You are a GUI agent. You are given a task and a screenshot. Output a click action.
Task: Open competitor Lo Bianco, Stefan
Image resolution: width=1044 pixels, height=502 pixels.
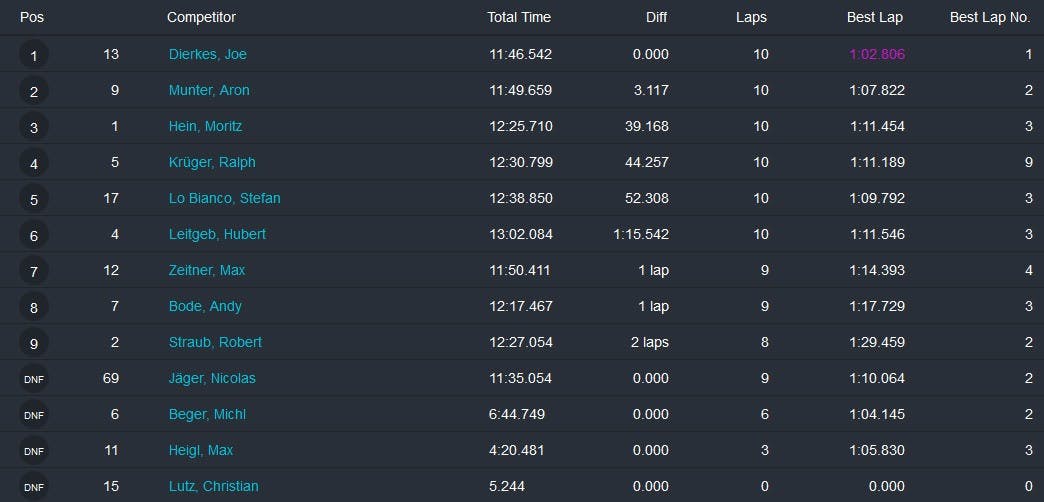coord(224,198)
